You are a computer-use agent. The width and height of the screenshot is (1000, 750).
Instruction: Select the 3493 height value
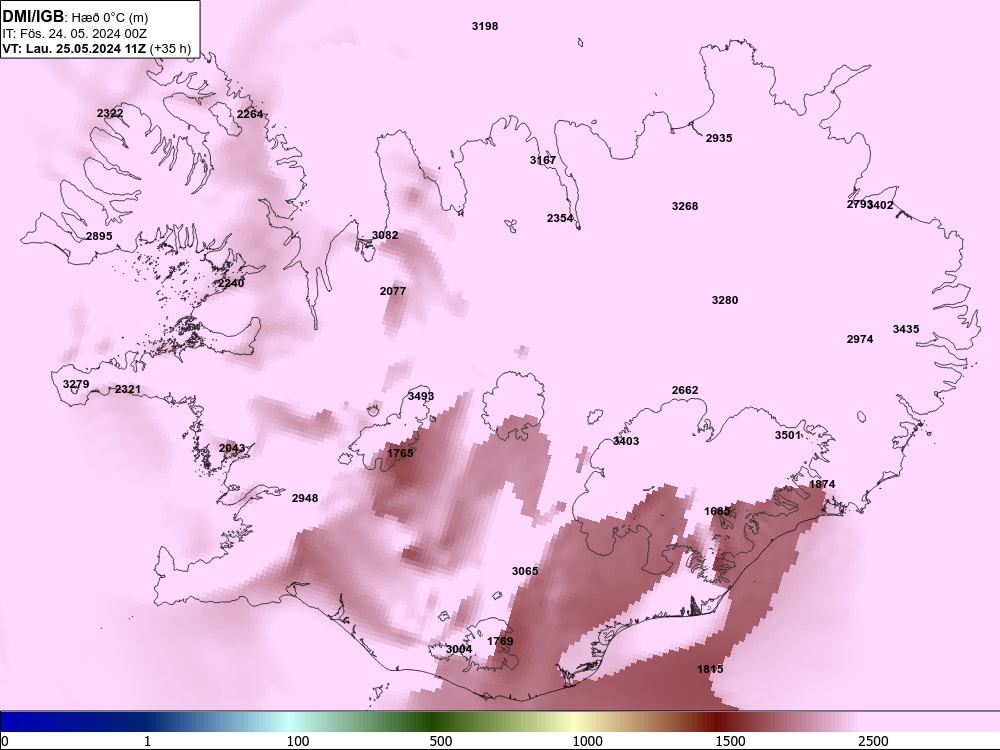(x=421, y=396)
